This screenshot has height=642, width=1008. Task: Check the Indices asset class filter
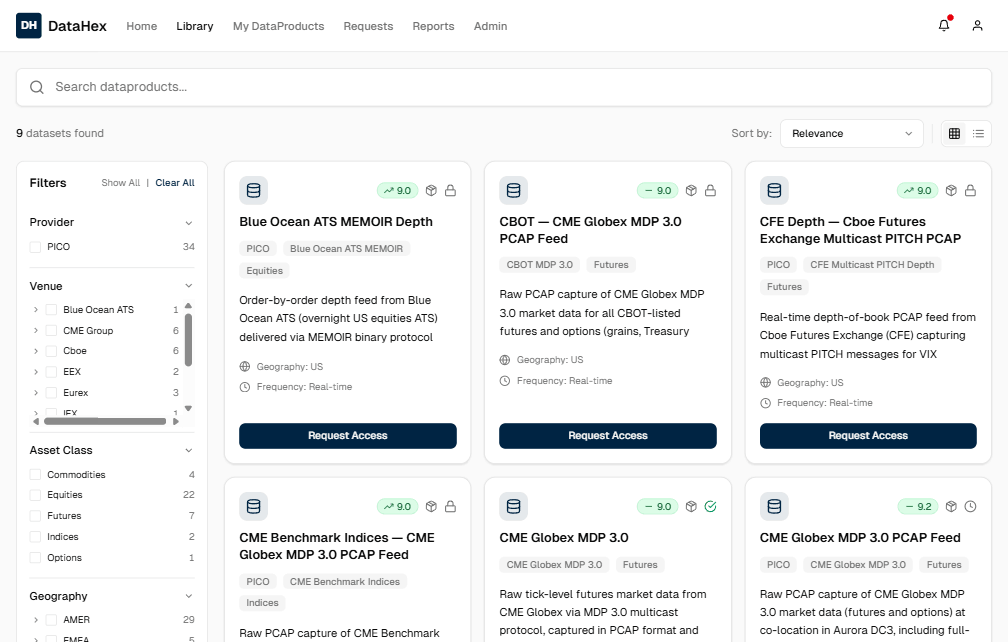[x=35, y=537]
